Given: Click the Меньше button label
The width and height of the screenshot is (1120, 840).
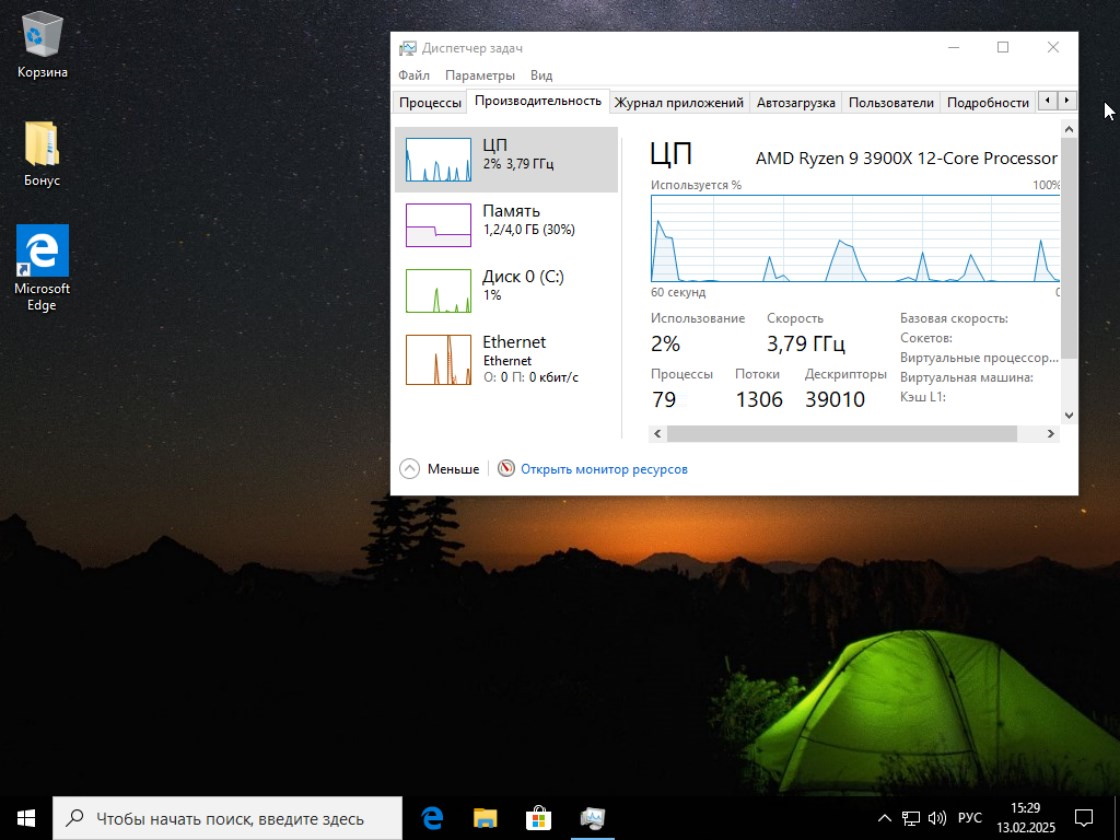Looking at the screenshot, I should coord(453,469).
